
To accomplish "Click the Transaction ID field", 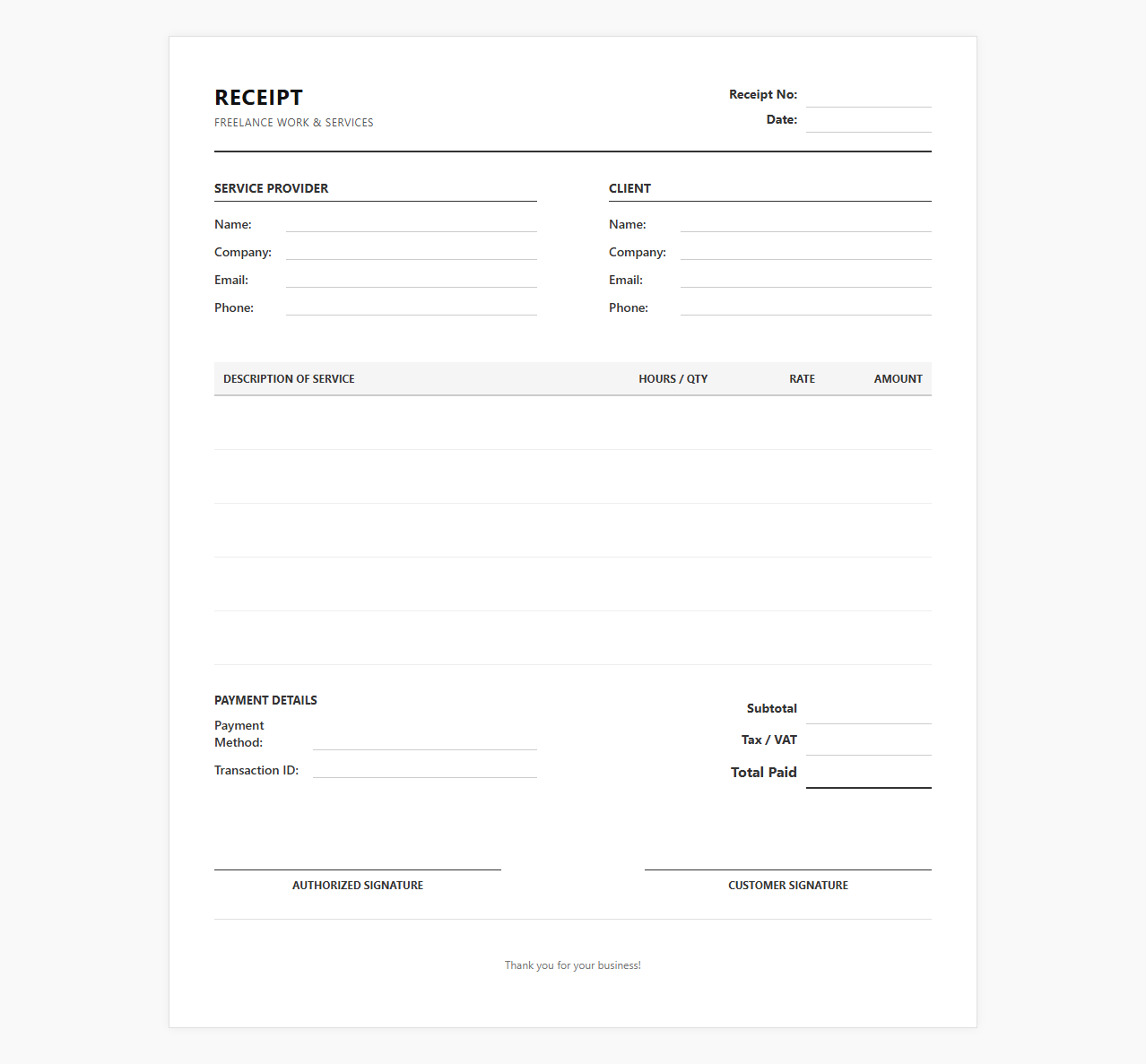I will (425, 769).
